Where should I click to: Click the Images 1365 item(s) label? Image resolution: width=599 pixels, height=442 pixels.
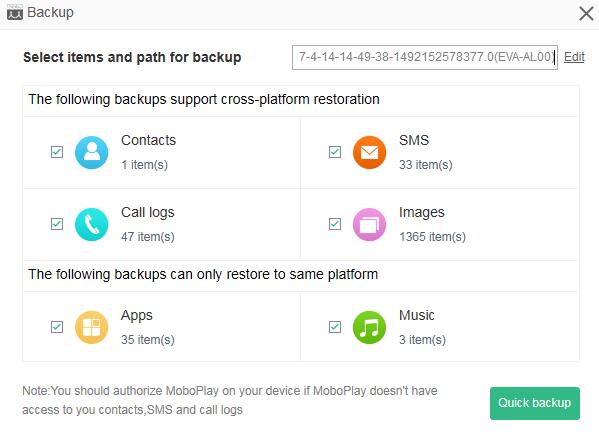click(432, 237)
